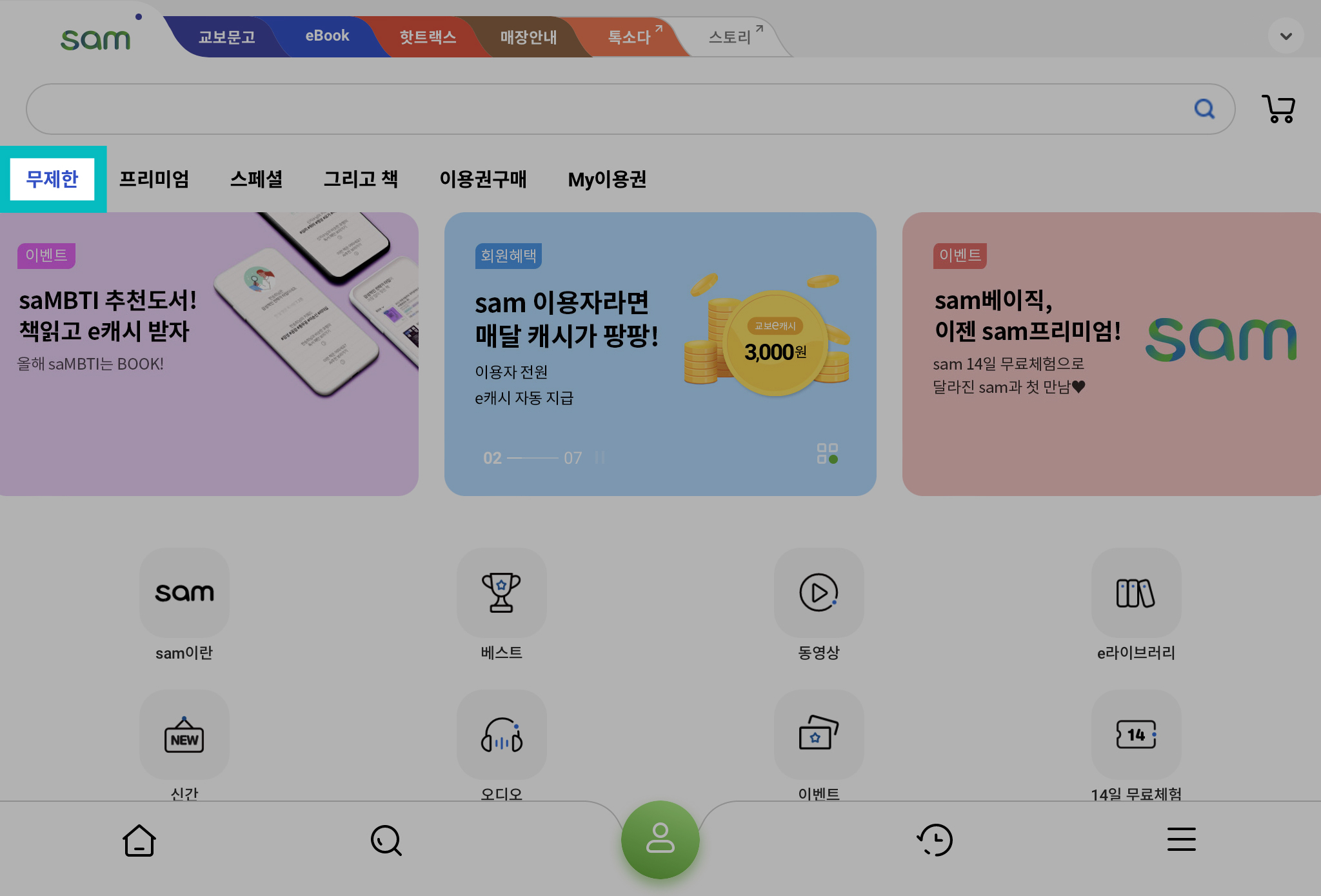Click the magnifier icon in search bar
Image resolution: width=1321 pixels, height=896 pixels.
pyautogui.click(x=1204, y=108)
